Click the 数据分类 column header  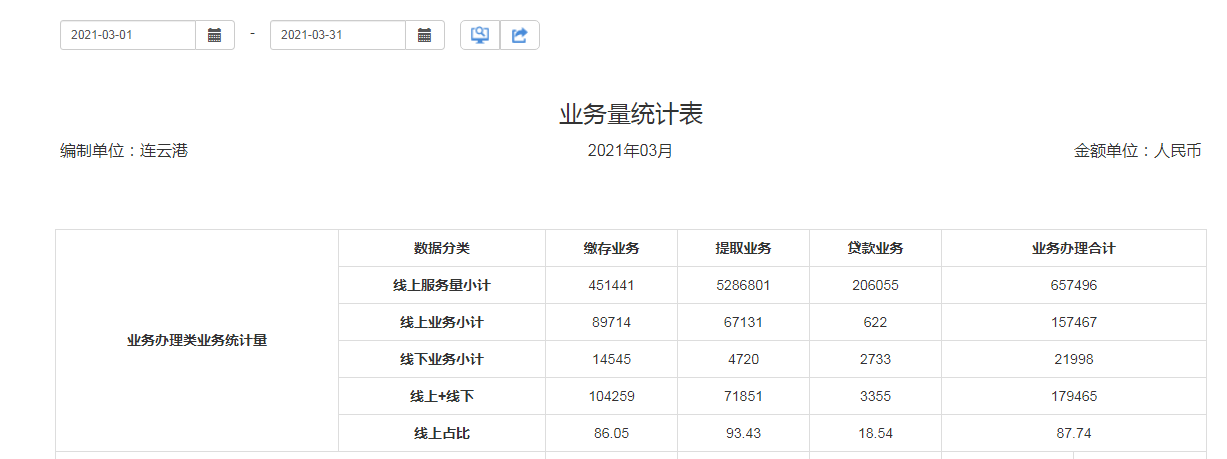pyautogui.click(x=442, y=248)
